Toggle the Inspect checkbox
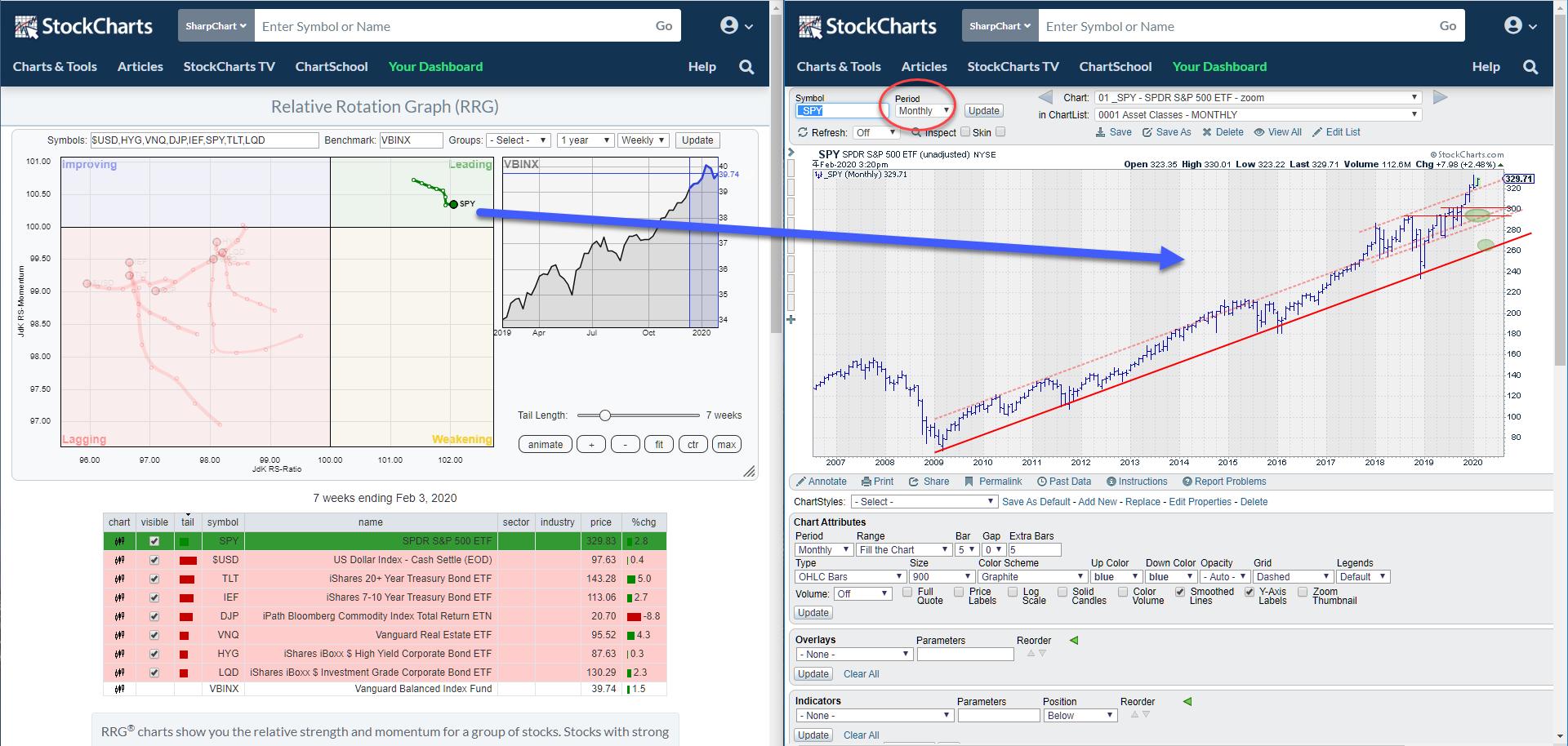 point(965,132)
